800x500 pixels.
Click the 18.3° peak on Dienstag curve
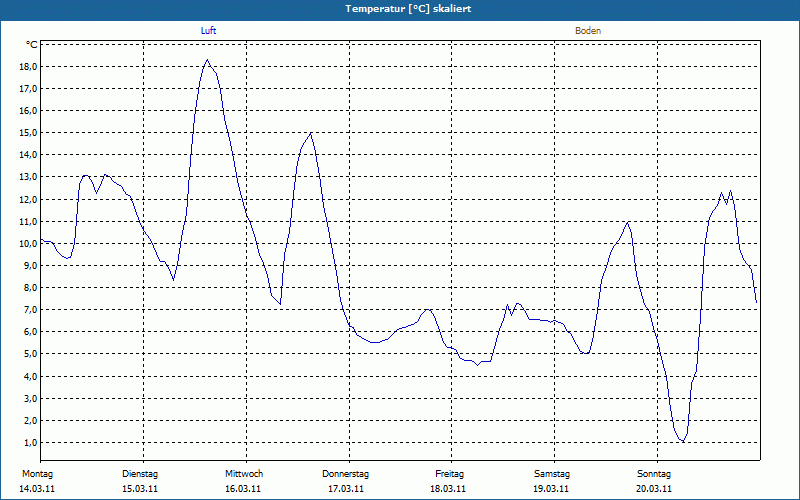click(x=207, y=60)
